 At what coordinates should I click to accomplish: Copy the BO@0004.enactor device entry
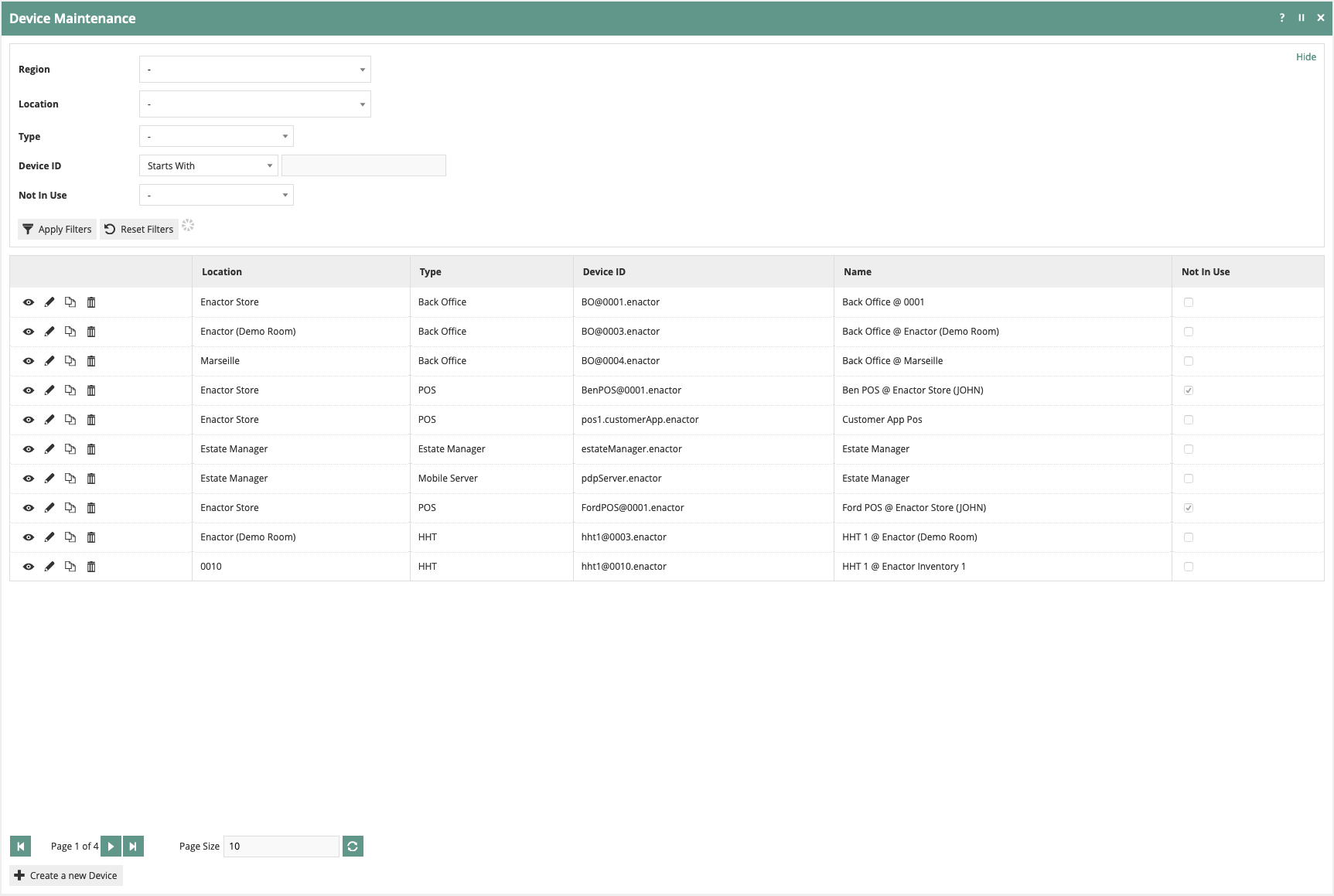click(x=70, y=361)
